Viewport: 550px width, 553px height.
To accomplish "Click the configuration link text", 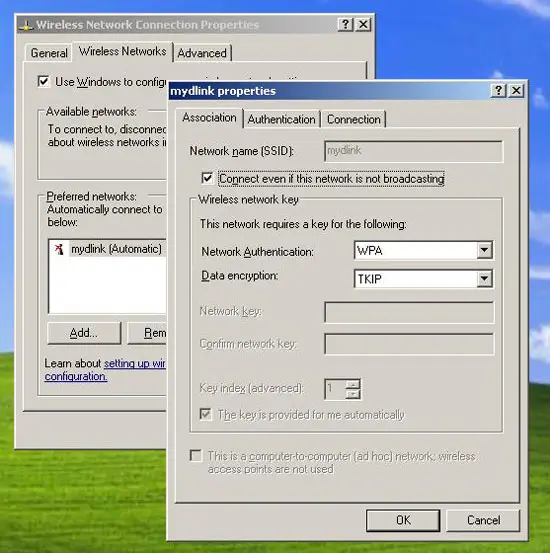I will point(76,376).
